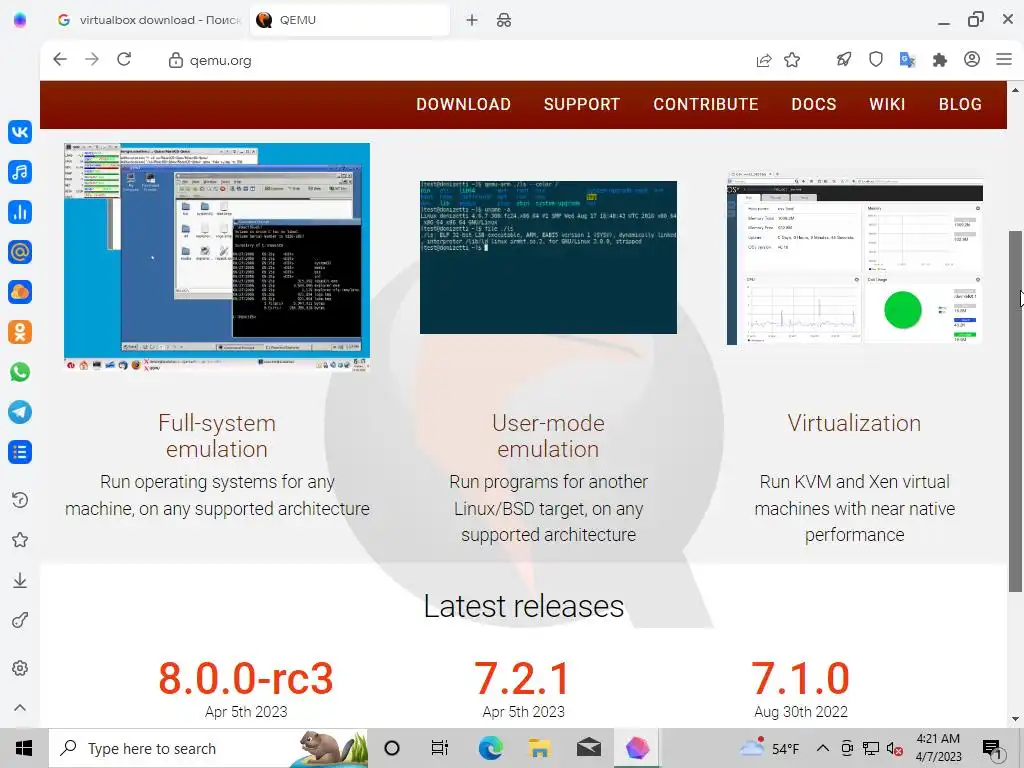Open the page translate icon
This screenshot has width=1024, height=768.
click(908, 60)
